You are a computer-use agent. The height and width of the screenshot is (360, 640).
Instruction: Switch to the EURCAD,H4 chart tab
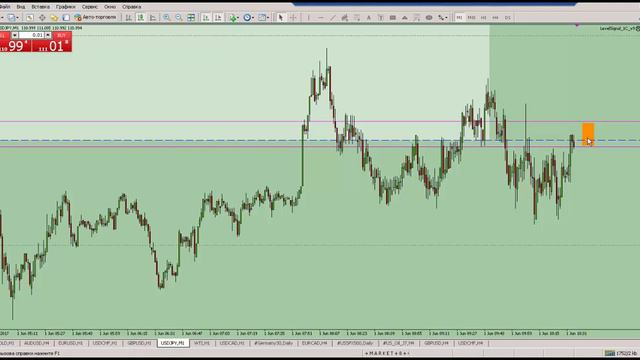click(314, 343)
